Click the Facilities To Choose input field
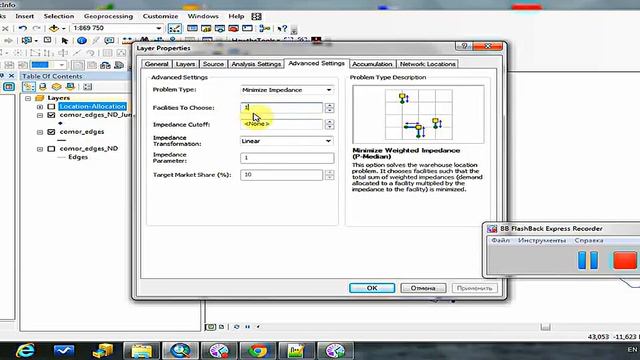The width and height of the screenshot is (640, 360). 281,108
